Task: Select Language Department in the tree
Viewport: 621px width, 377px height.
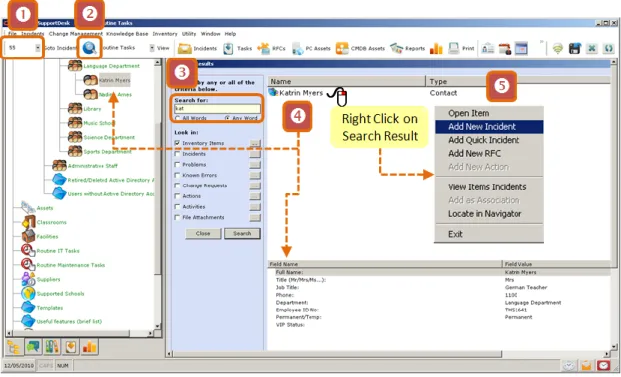Action: click(x=111, y=66)
